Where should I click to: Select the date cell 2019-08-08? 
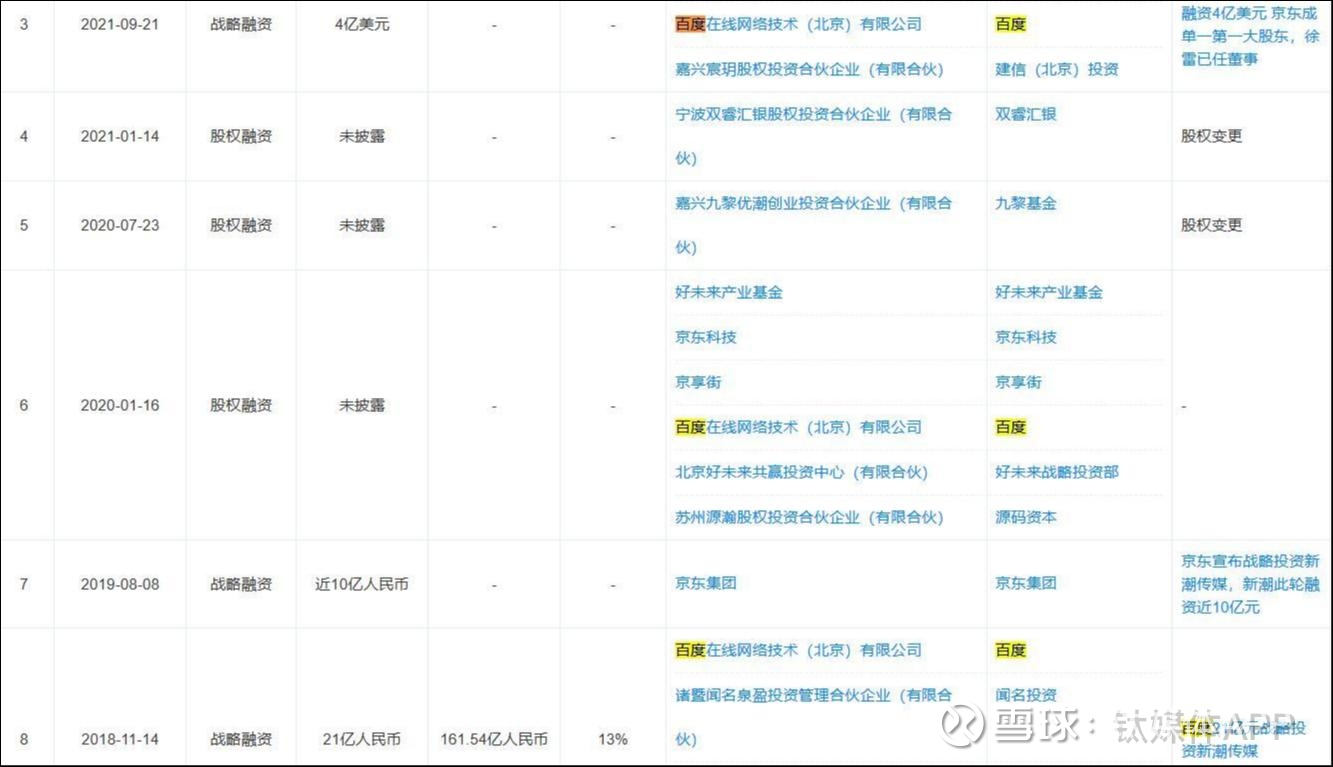pyautogui.click(x=120, y=584)
